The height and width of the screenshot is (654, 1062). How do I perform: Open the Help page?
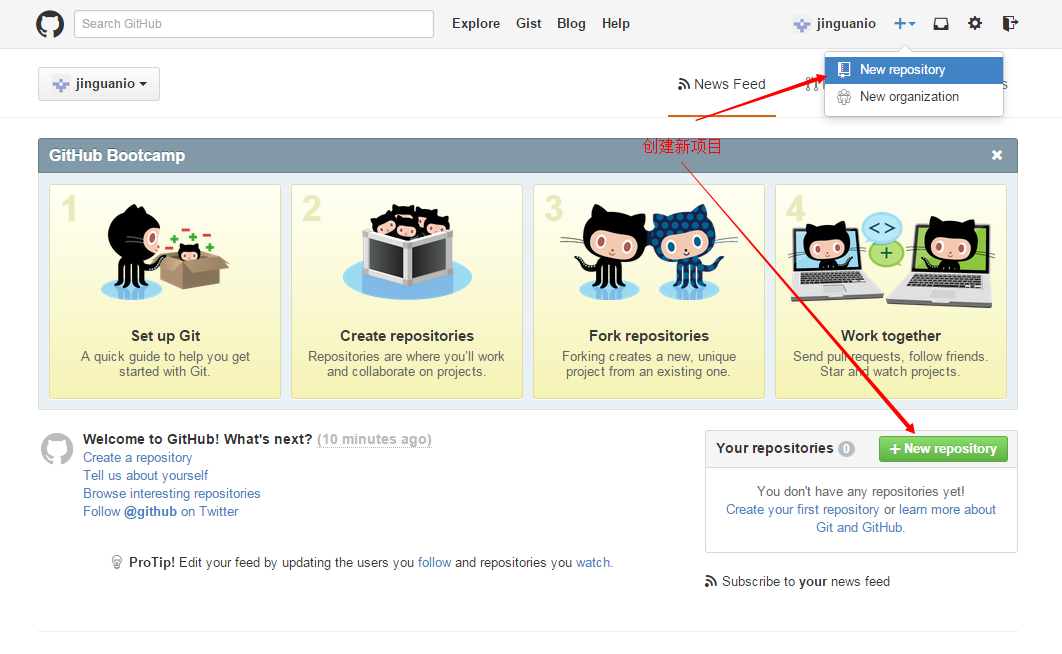(x=616, y=24)
